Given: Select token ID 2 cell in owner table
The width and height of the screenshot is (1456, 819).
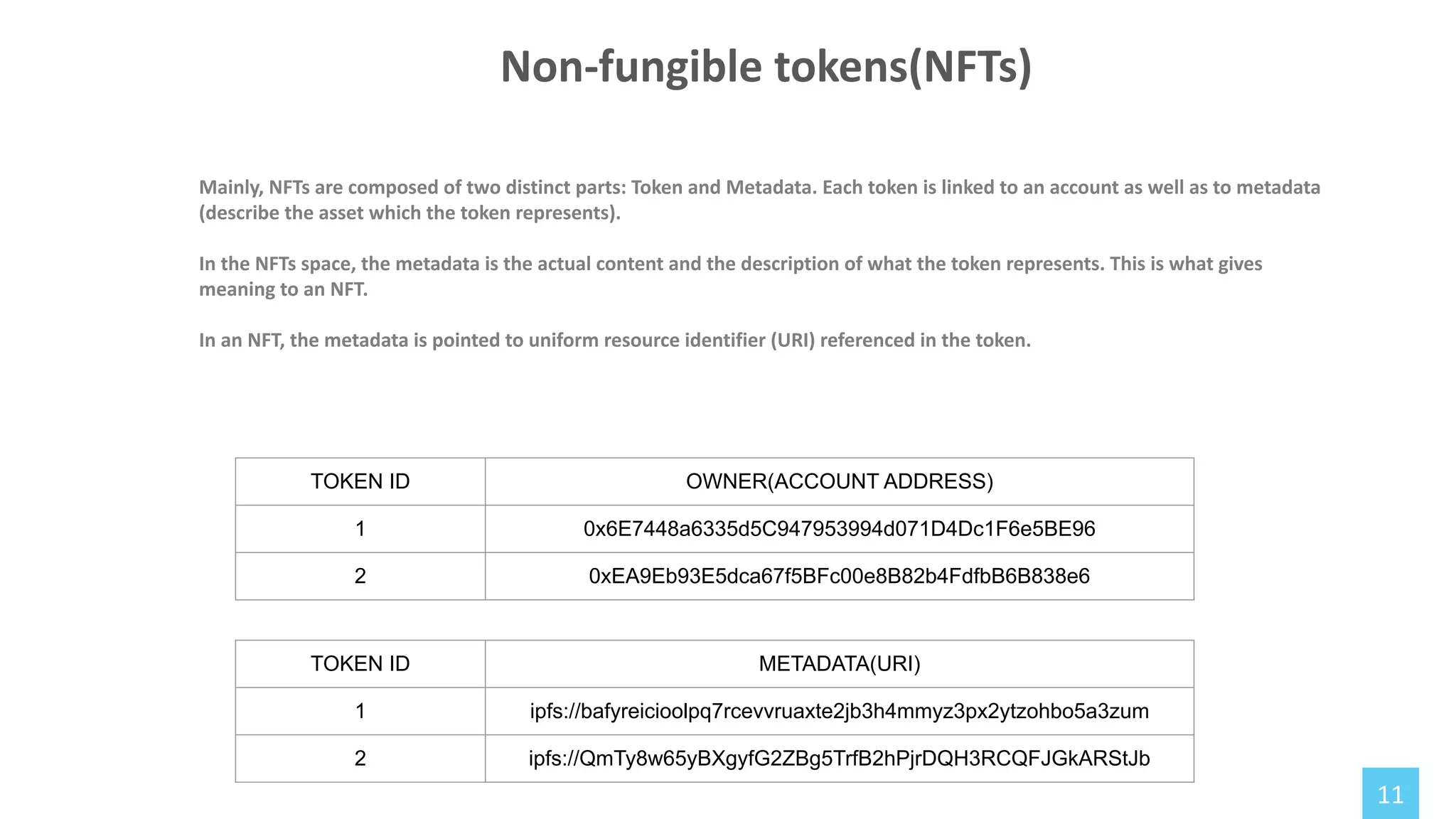Looking at the screenshot, I should point(360,576).
